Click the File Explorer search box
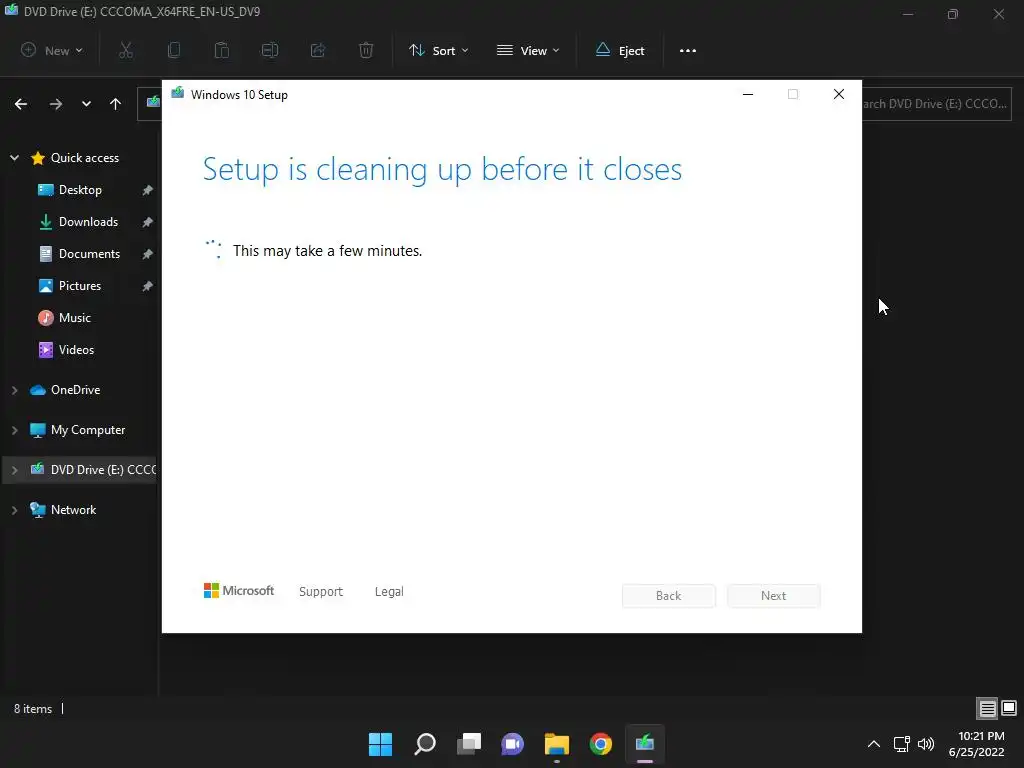Viewport: 1024px width, 768px height. pos(936,104)
